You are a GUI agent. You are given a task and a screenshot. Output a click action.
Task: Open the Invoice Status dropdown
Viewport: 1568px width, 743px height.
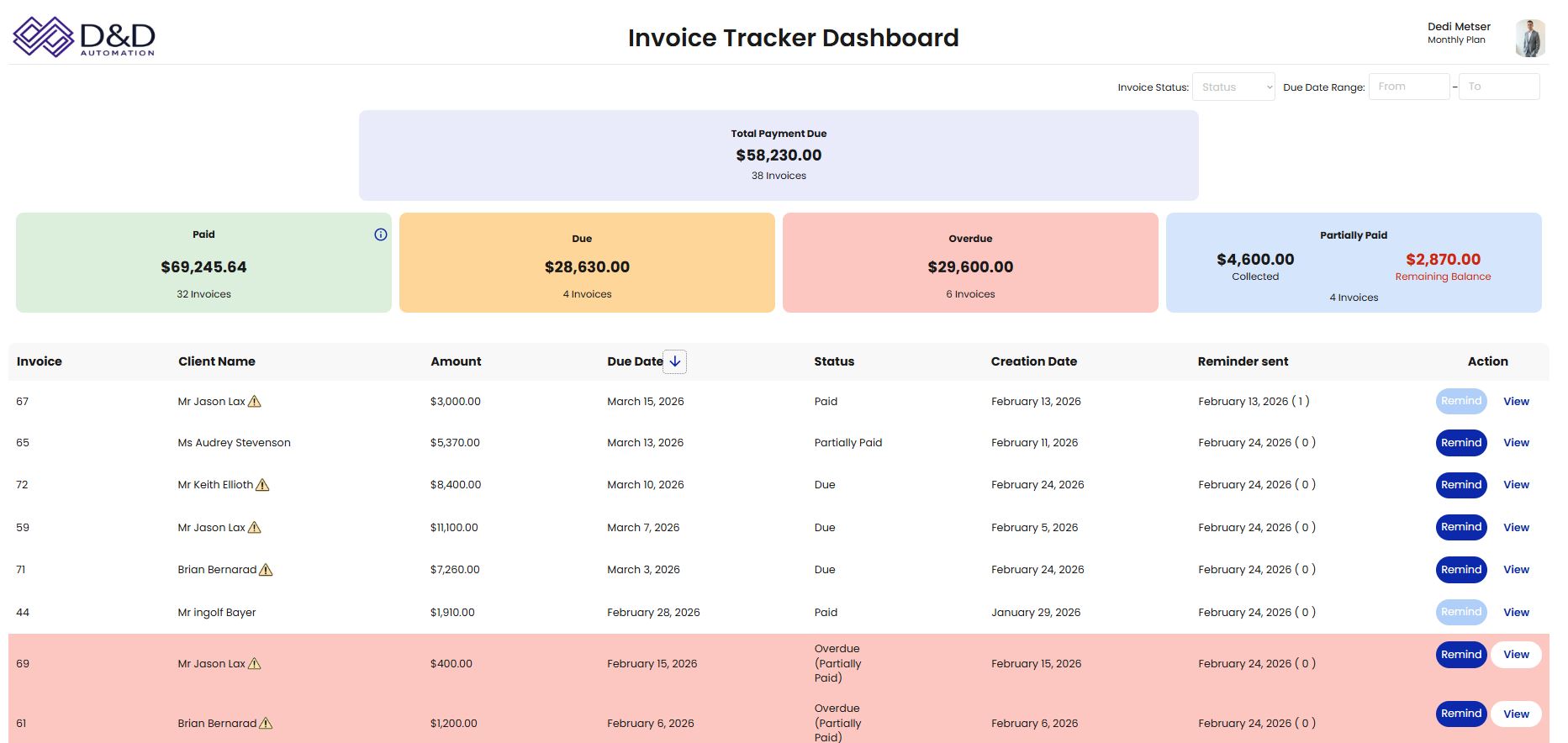pyautogui.click(x=1233, y=87)
